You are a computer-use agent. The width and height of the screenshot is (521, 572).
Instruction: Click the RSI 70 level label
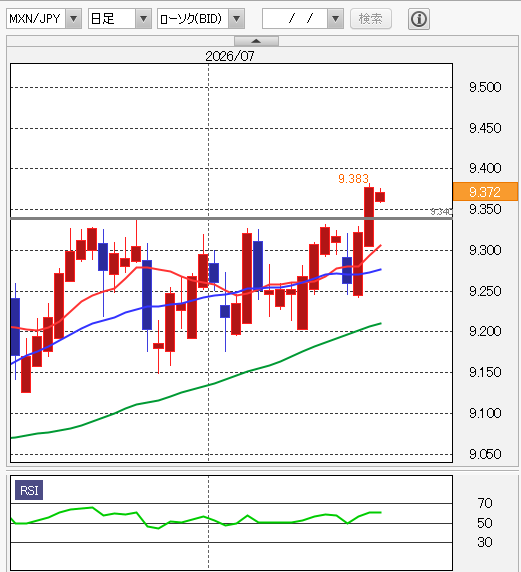coord(485,503)
